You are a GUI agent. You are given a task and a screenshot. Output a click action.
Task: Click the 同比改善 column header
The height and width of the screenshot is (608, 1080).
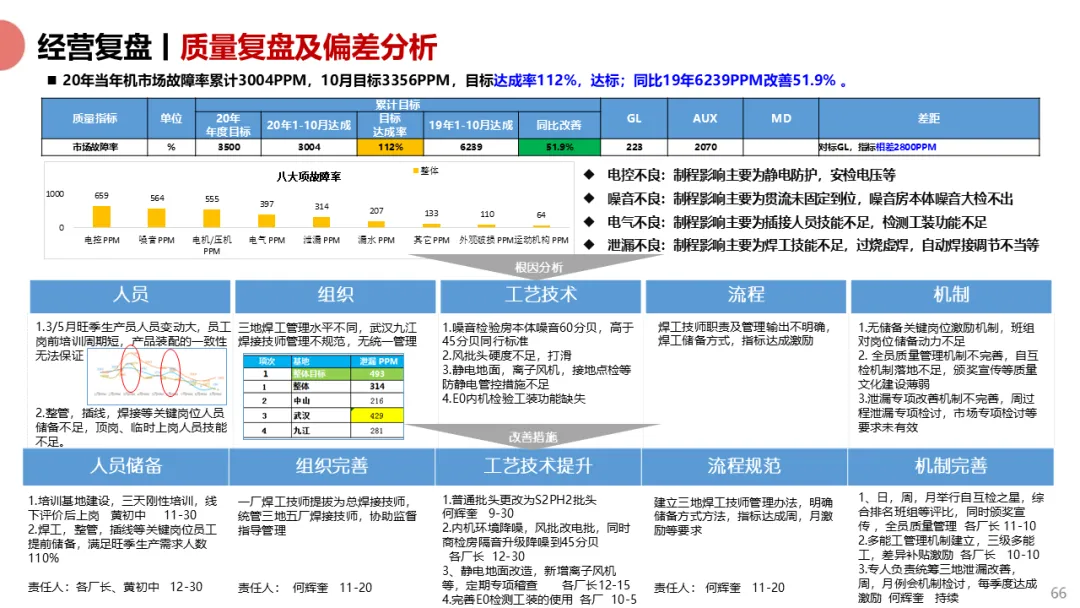(x=559, y=125)
